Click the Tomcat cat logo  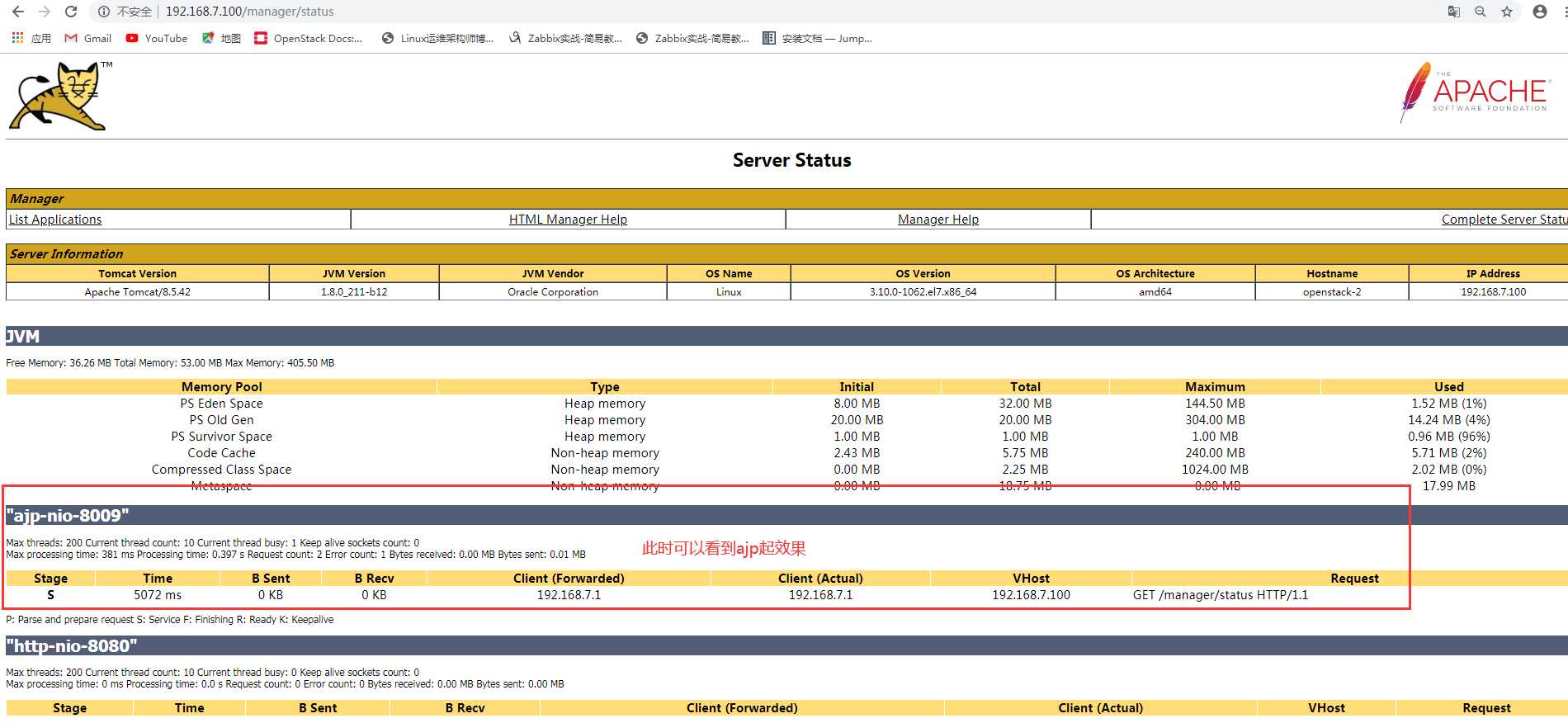pyautogui.click(x=60, y=95)
